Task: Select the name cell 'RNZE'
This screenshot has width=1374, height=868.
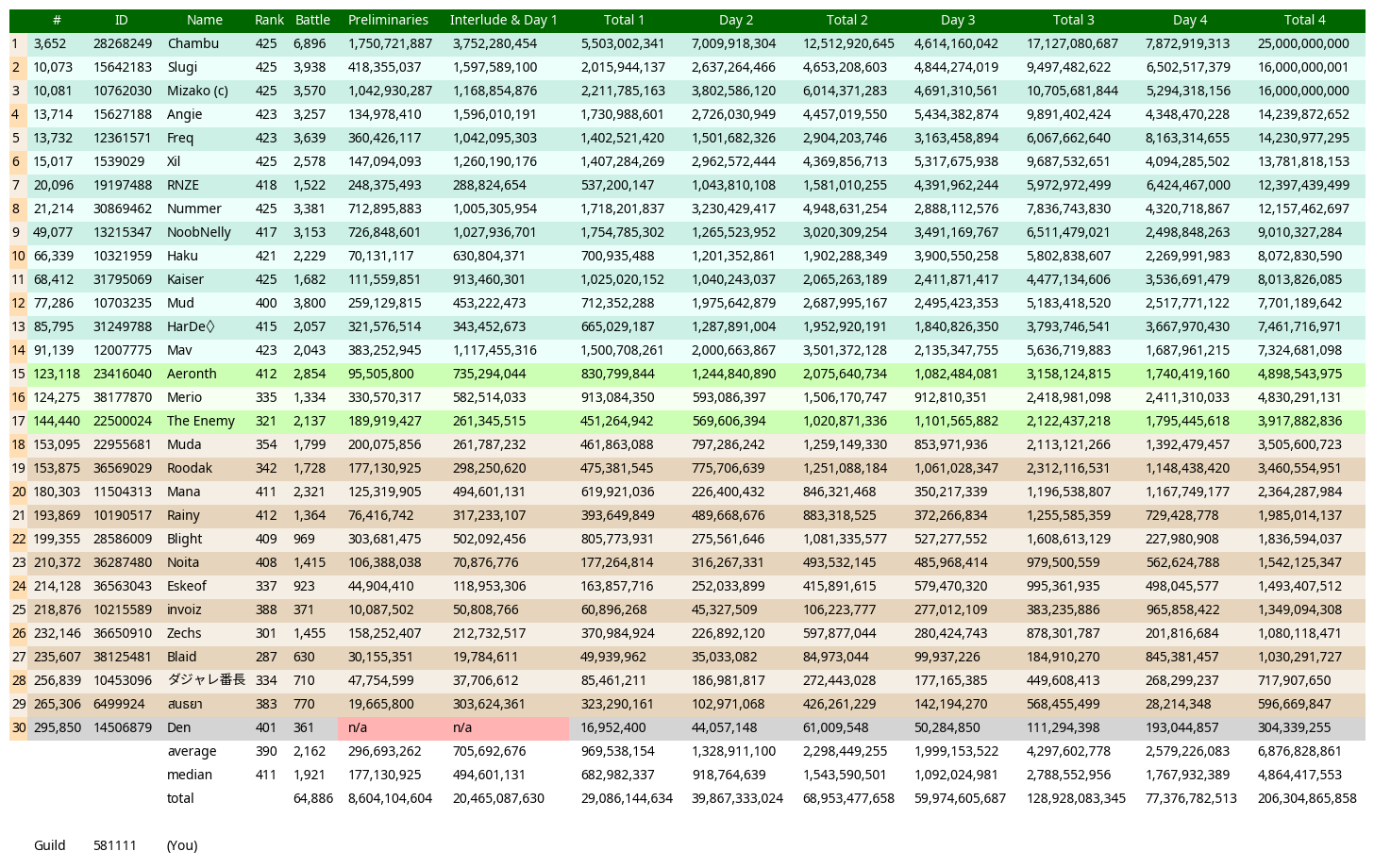Action: (x=183, y=185)
